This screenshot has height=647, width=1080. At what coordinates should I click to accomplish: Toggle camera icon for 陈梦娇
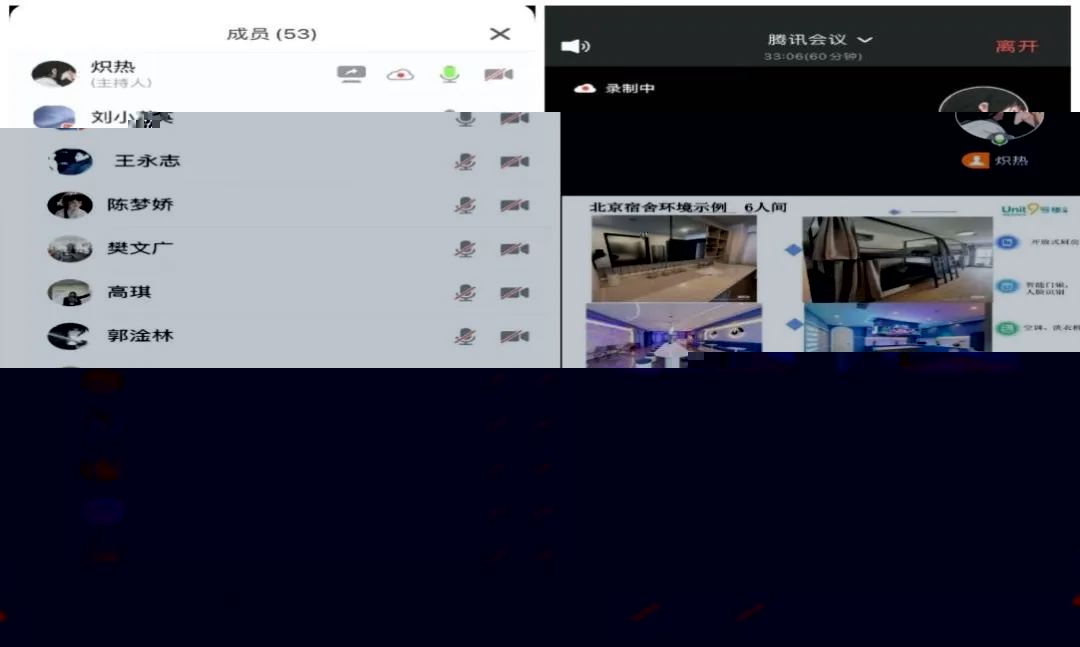pyautogui.click(x=515, y=205)
